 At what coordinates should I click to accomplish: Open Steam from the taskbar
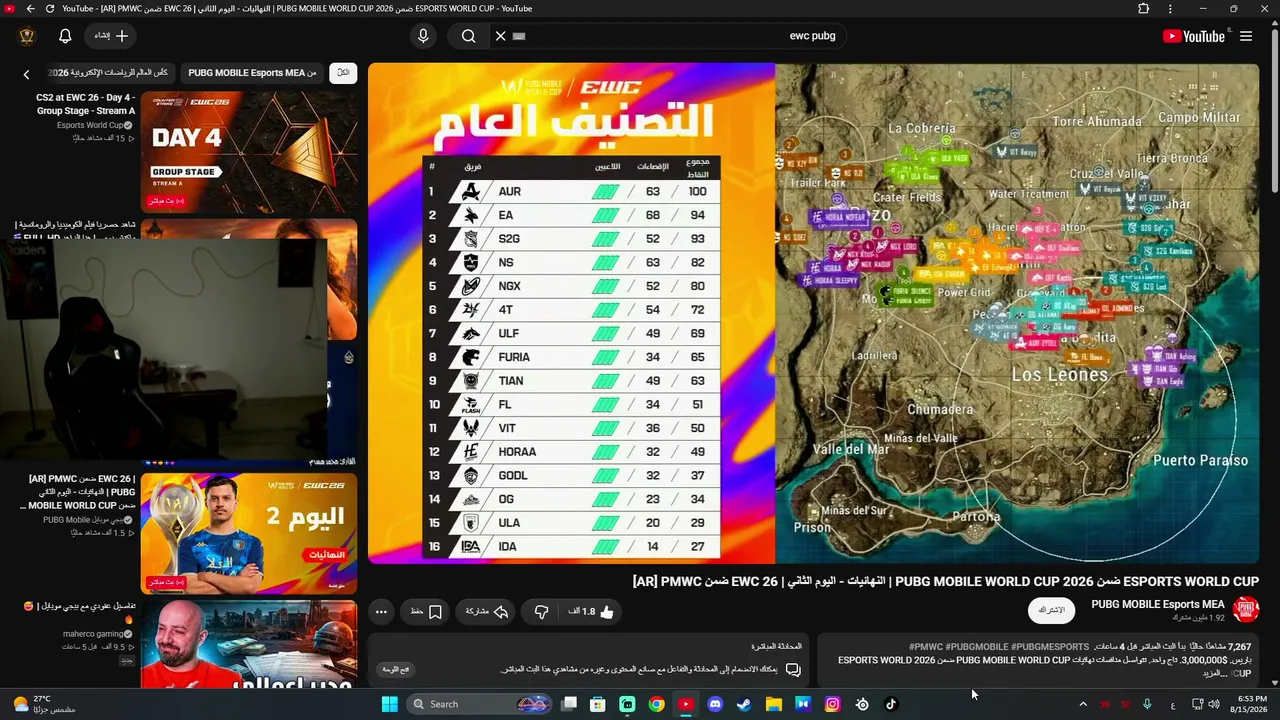point(744,704)
